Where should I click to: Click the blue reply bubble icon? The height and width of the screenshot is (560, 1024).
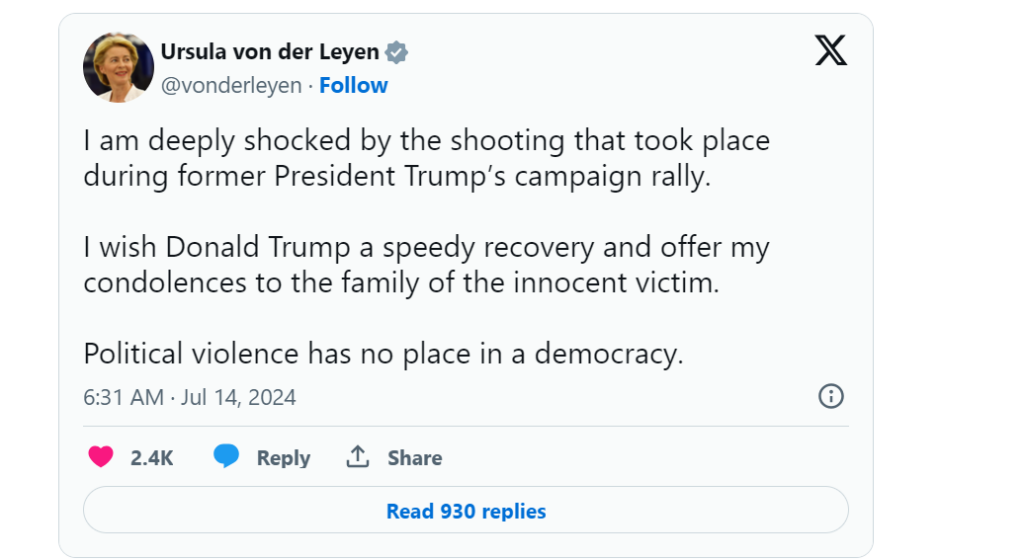(x=227, y=457)
